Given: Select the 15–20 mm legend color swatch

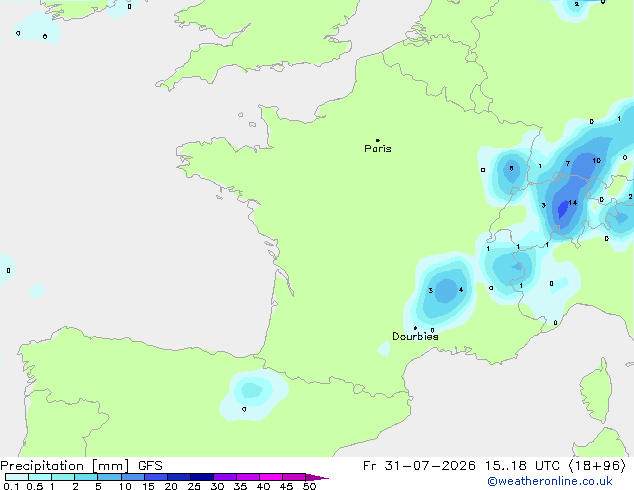Looking at the screenshot, I should click(155, 477).
